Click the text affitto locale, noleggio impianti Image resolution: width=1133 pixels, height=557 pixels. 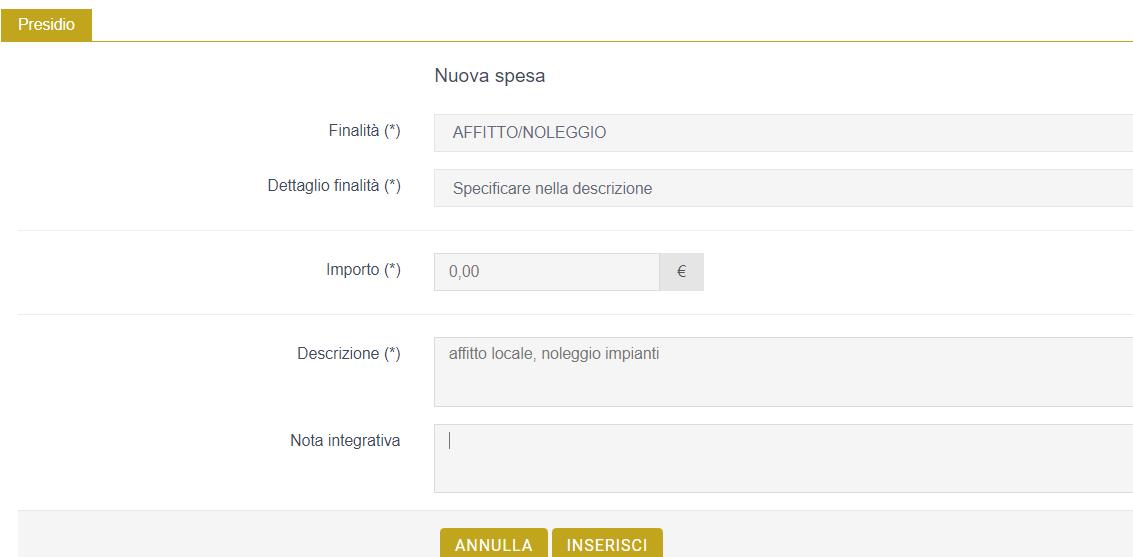[554, 355]
